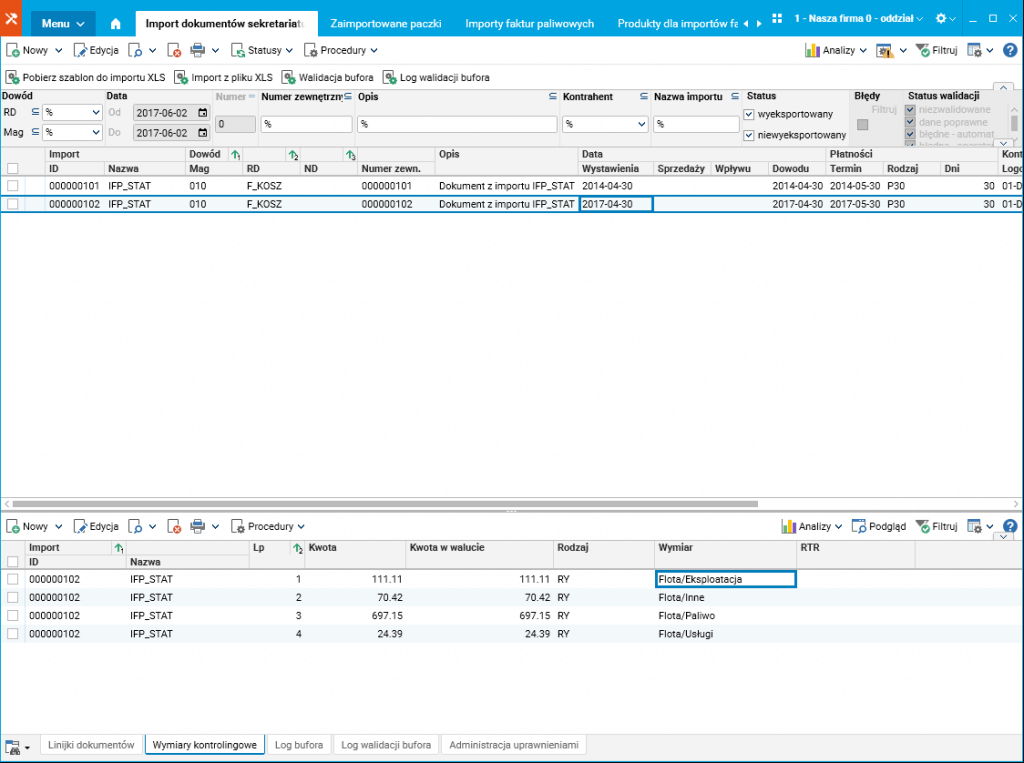
Task: Open the calendar picker for Od date
Action: [202, 112]
